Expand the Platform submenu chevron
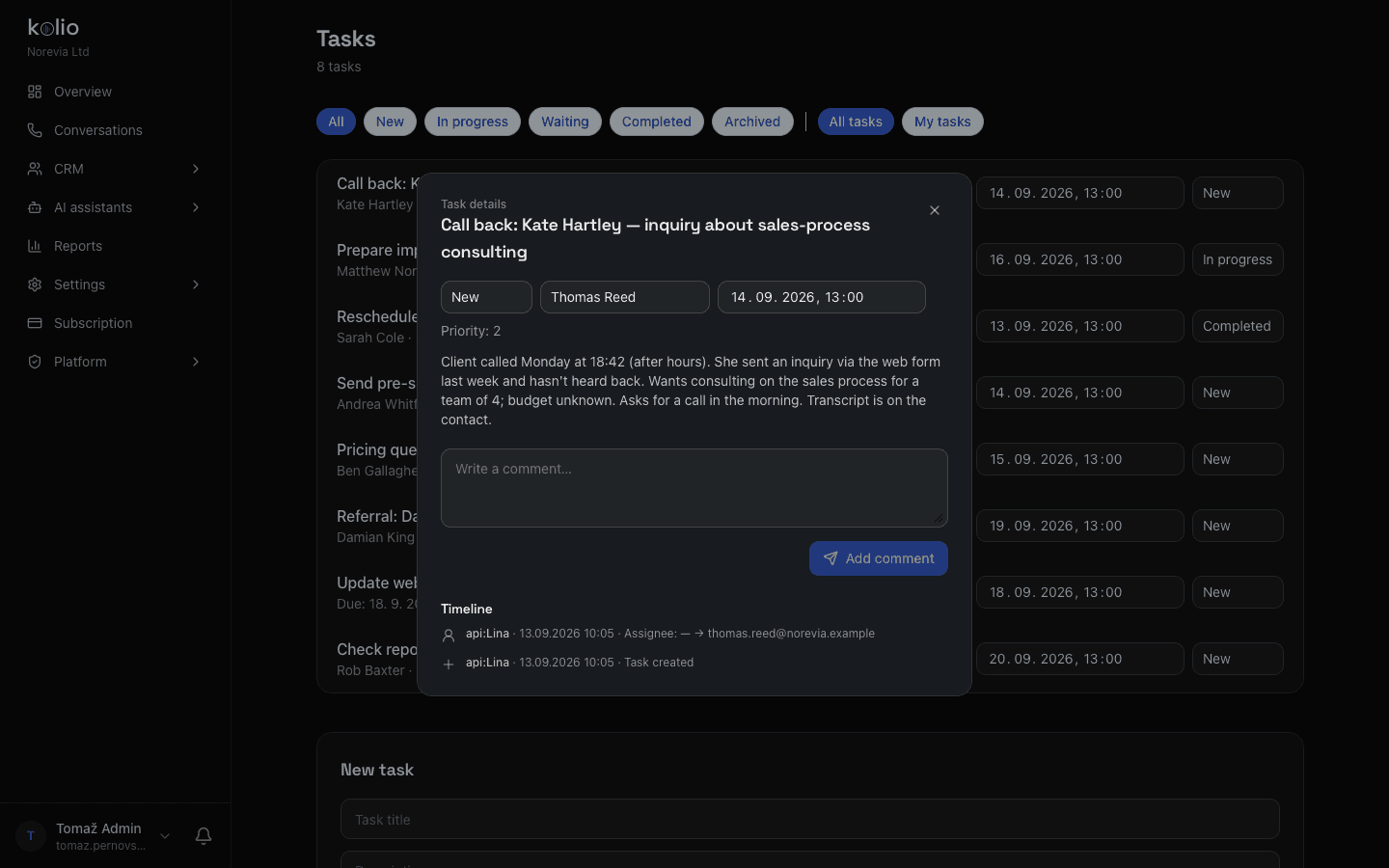Image resolution: width=1389 pixels, height=868 pixels. coord(196,362)
